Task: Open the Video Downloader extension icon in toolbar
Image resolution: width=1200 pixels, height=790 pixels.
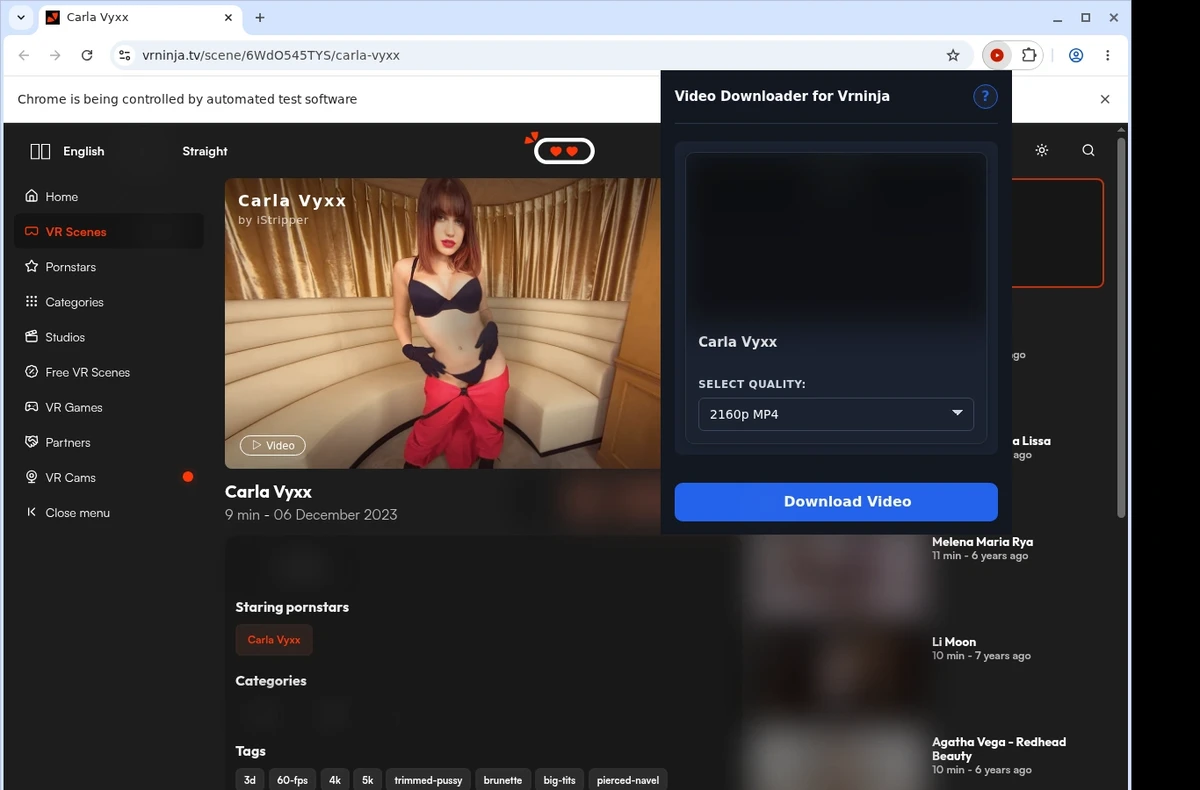Action: tap(996, 56)
